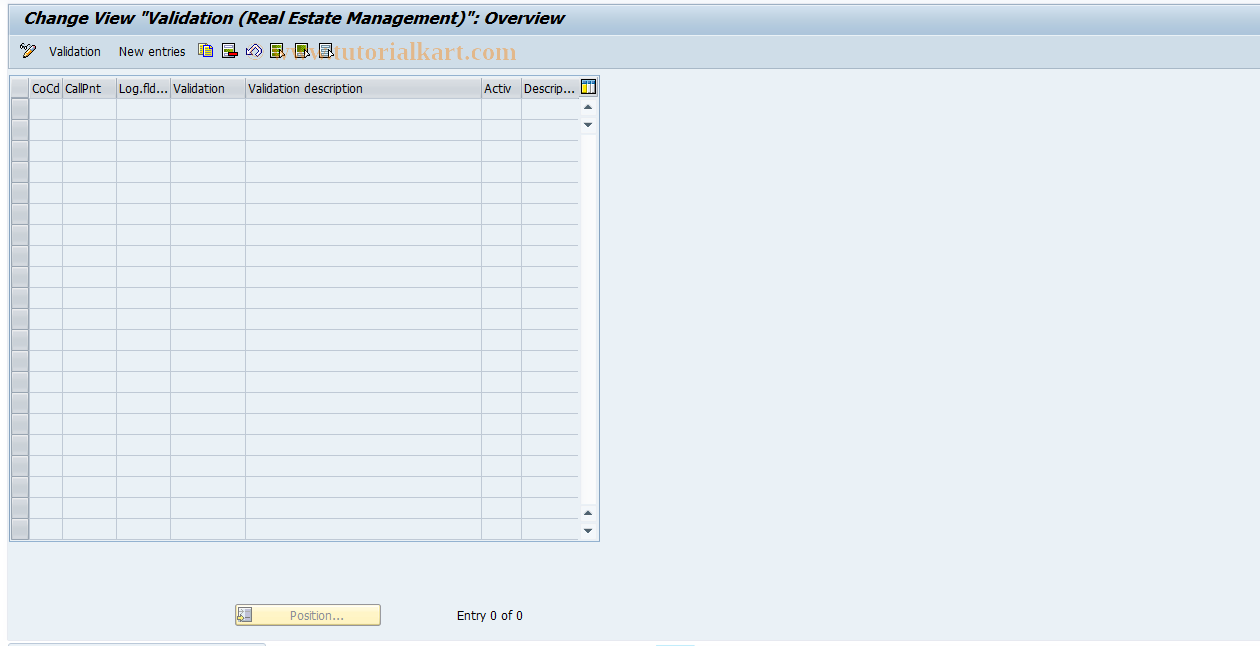Click the Position... button

(x=308, y=615)
